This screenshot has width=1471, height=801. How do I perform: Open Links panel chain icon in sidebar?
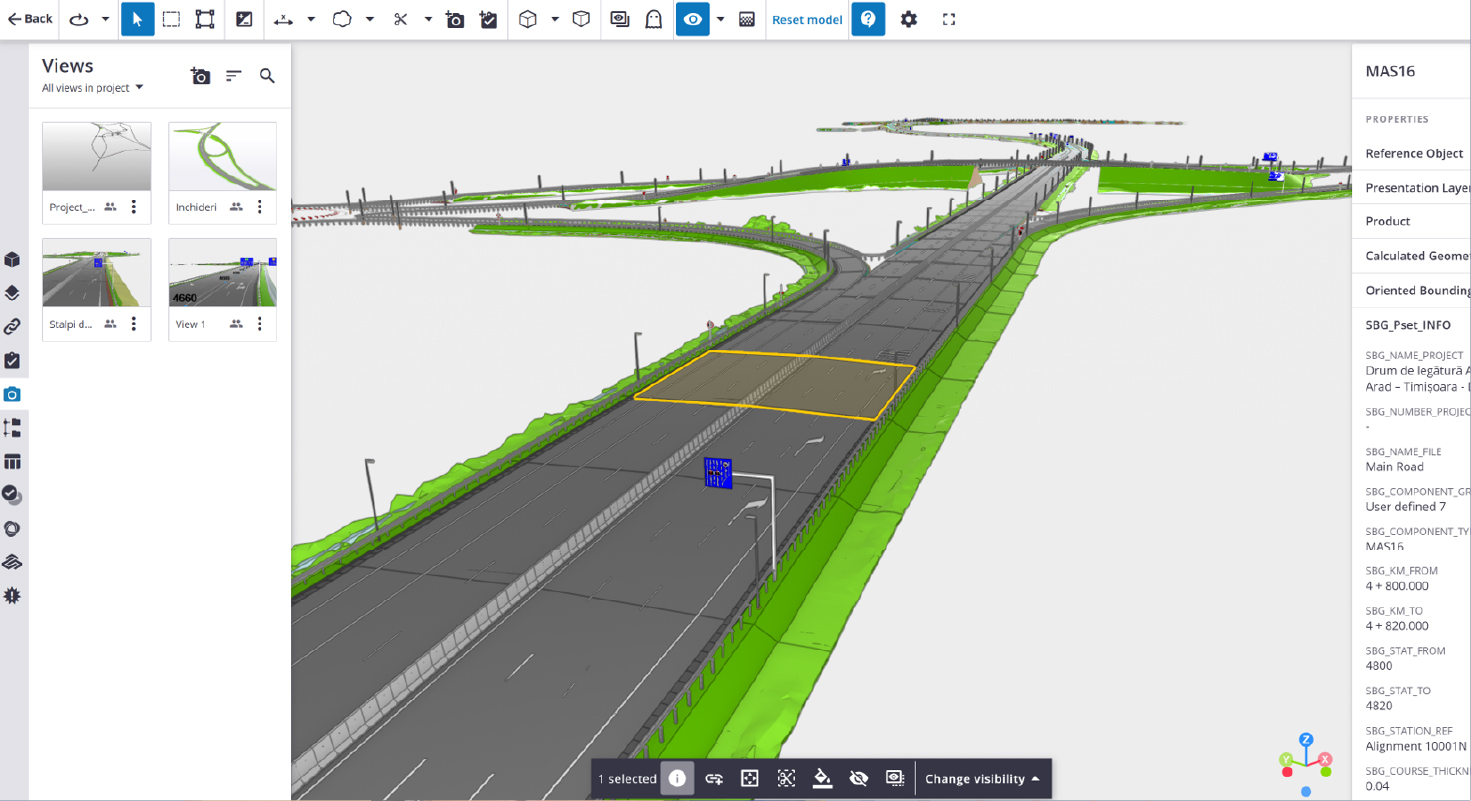pyautogui.click(x=12, y=327)
